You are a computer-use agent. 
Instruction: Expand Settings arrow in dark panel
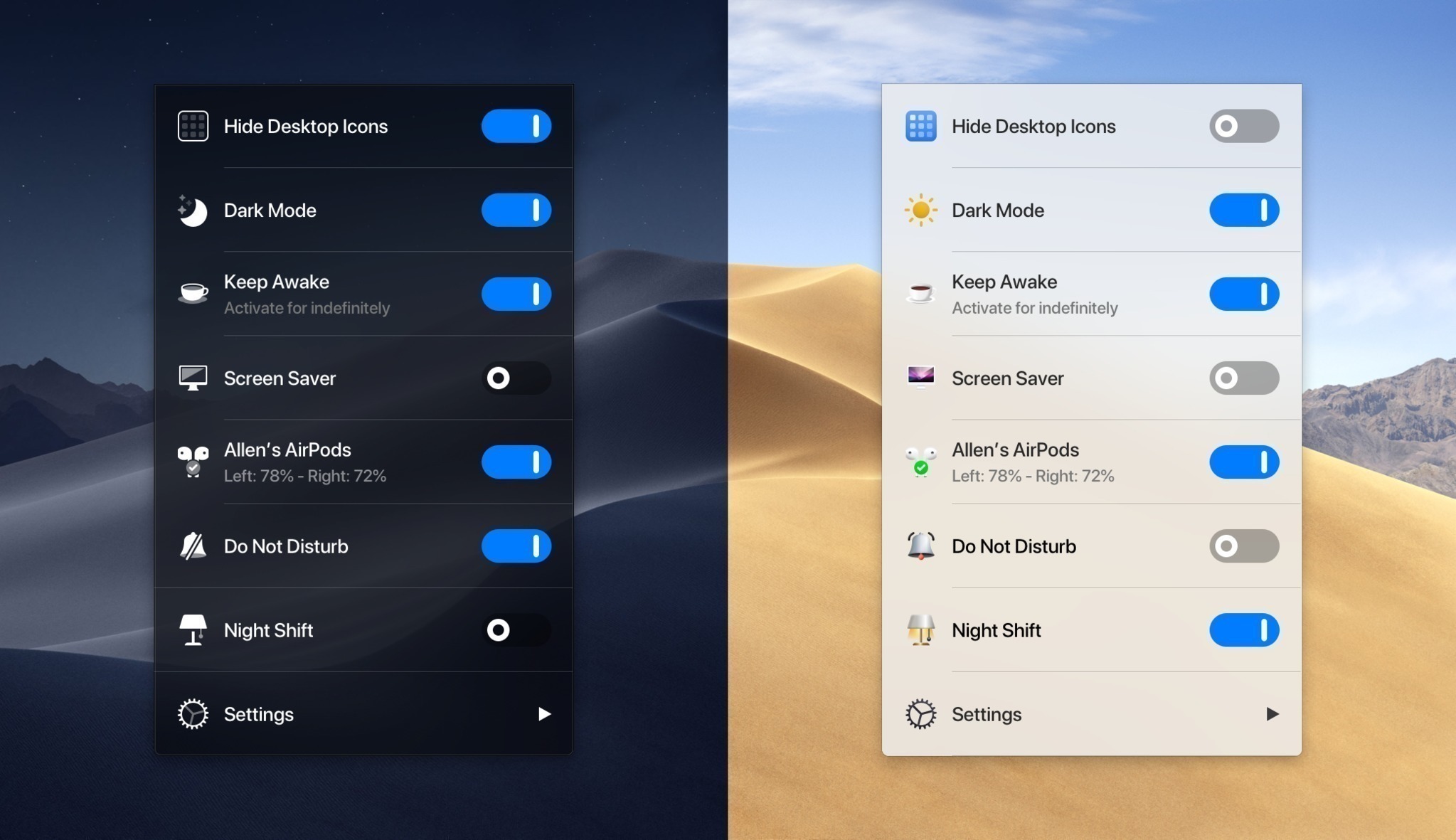(544, 713)
